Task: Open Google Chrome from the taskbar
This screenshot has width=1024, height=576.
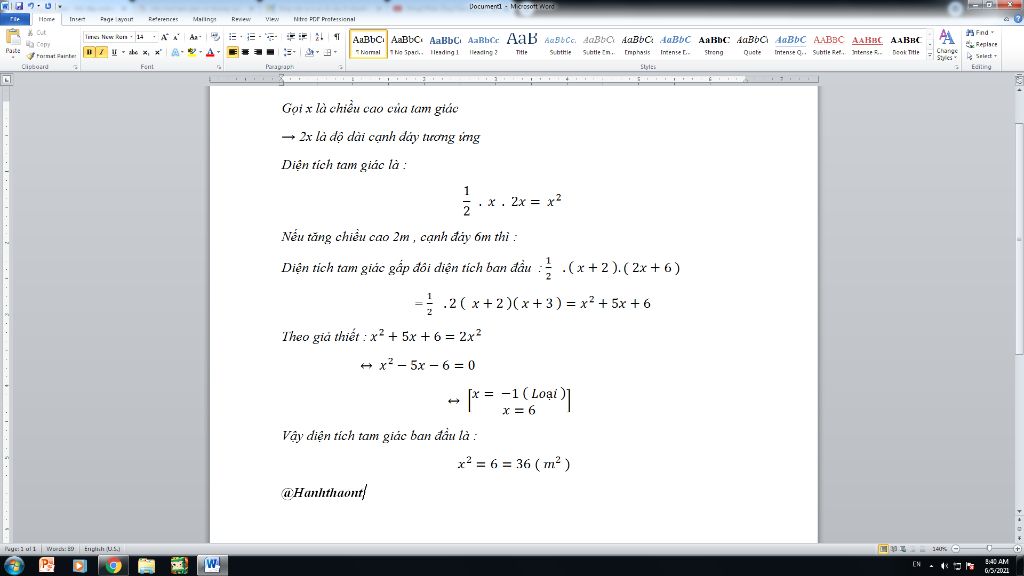Action: (x=113, y=566)
